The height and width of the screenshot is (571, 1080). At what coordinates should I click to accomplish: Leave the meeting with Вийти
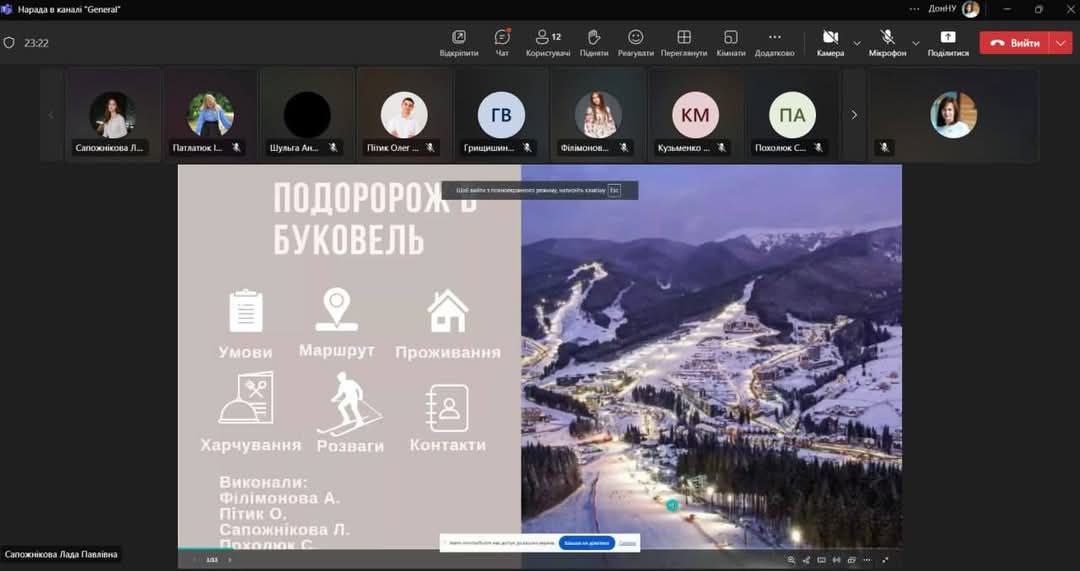pyautogui.click(x=1015, y=43)
